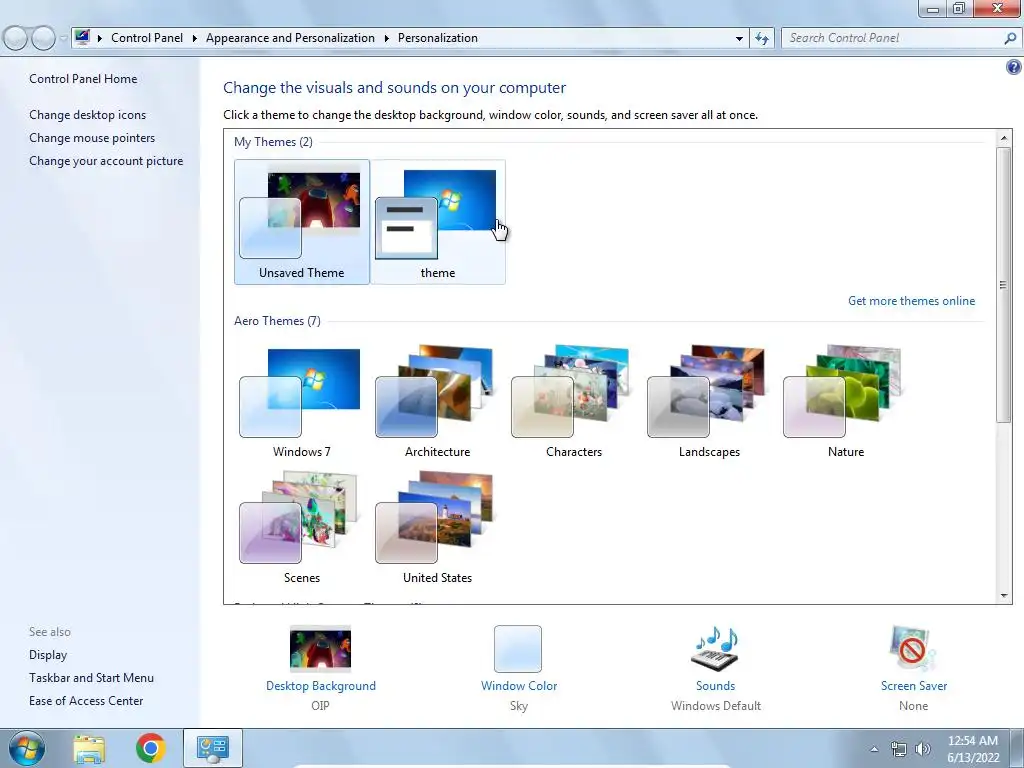Viewport: 1024px width, 768px height.
Task: Click the Aero Themes (7) heading
Action: tap(278, 321)
